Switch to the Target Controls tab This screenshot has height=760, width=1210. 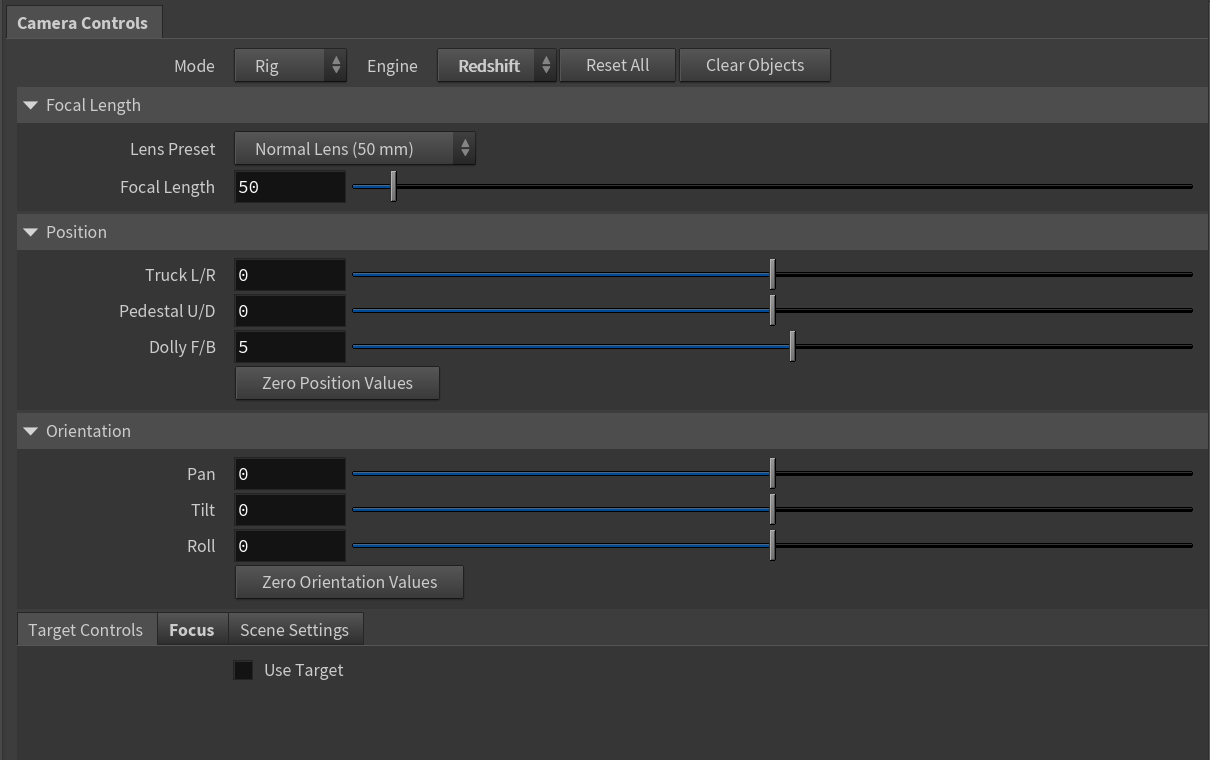pos(86,630)
